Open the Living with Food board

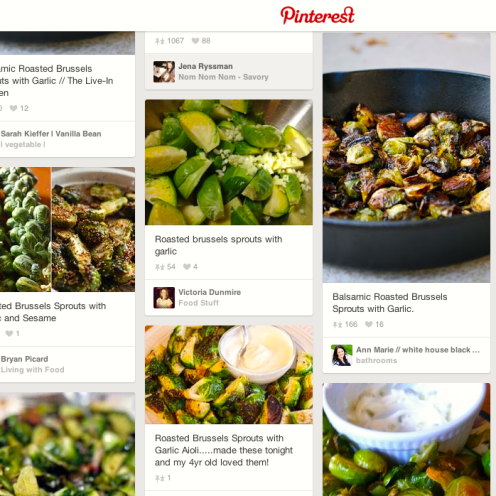coord(32,370)
